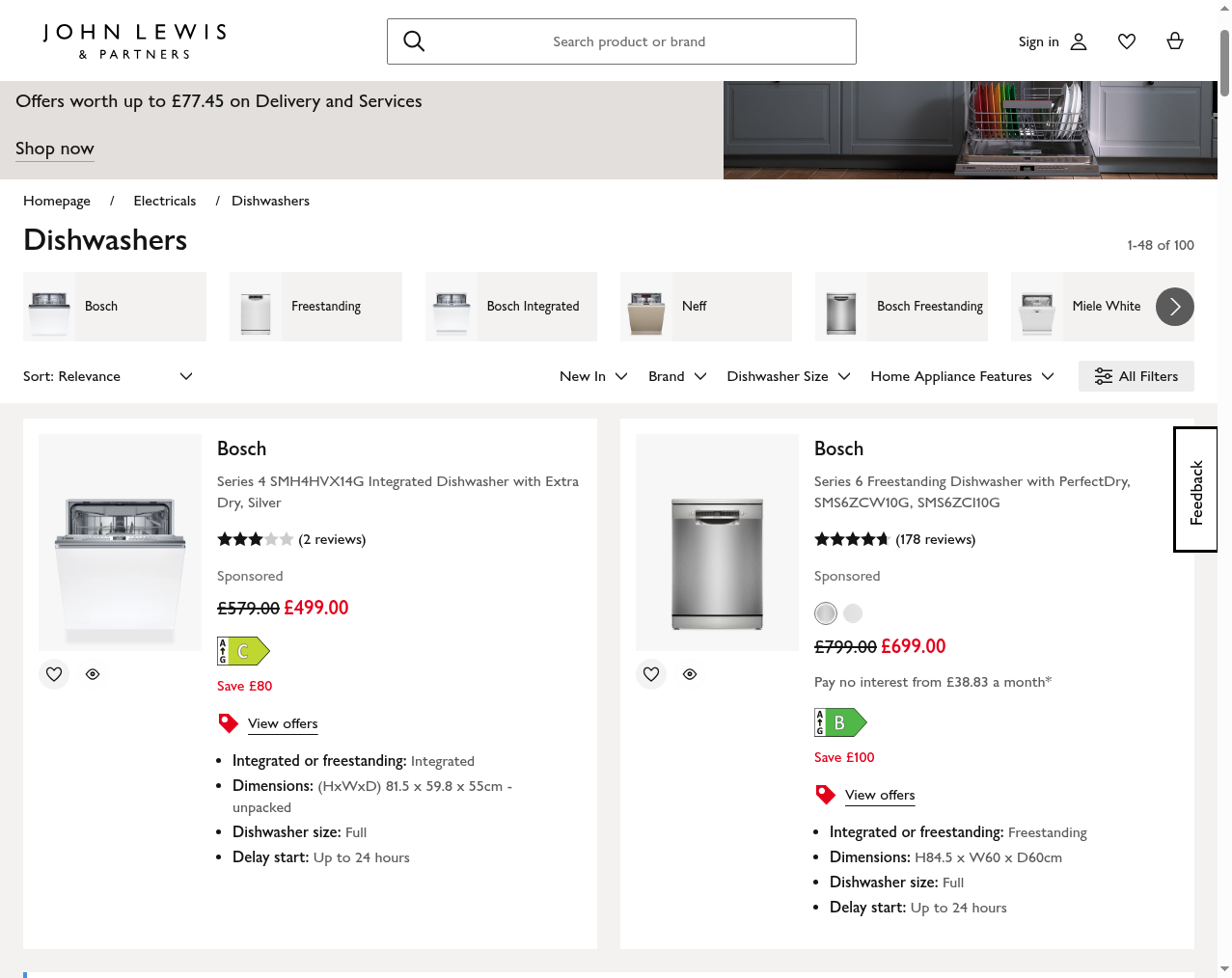This screenshot has width=1232, height=978.
Task: Click the dishwasher promotional banner image
Action: 971,130
